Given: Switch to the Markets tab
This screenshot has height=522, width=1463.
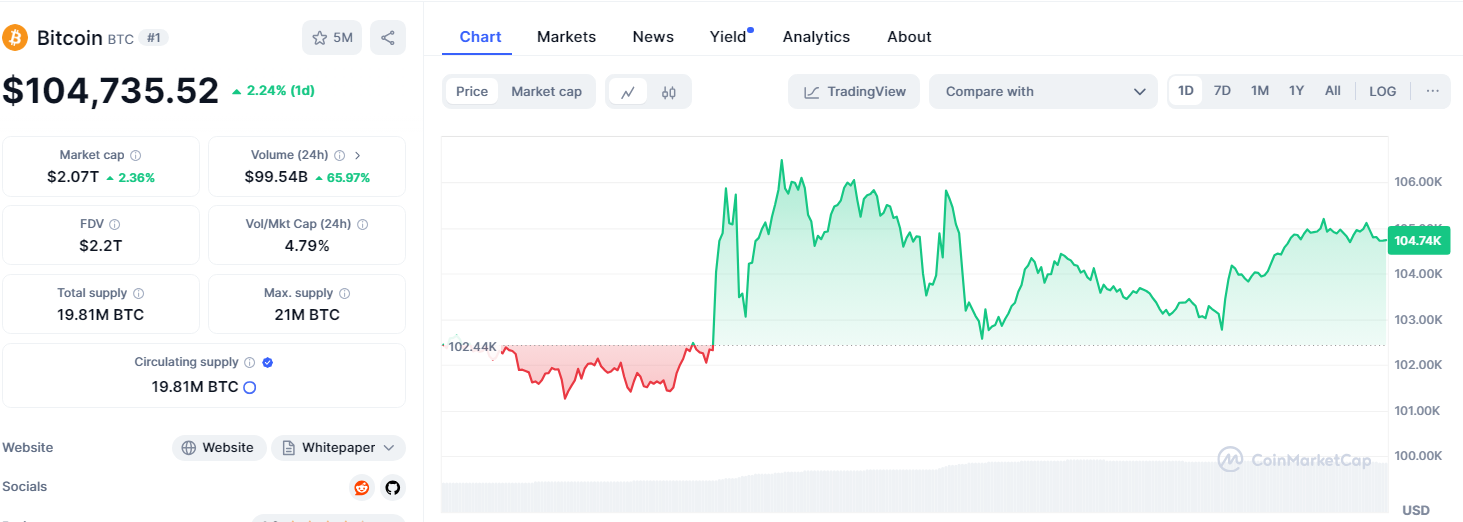Looking at the screenshot, I should [566, 37].
